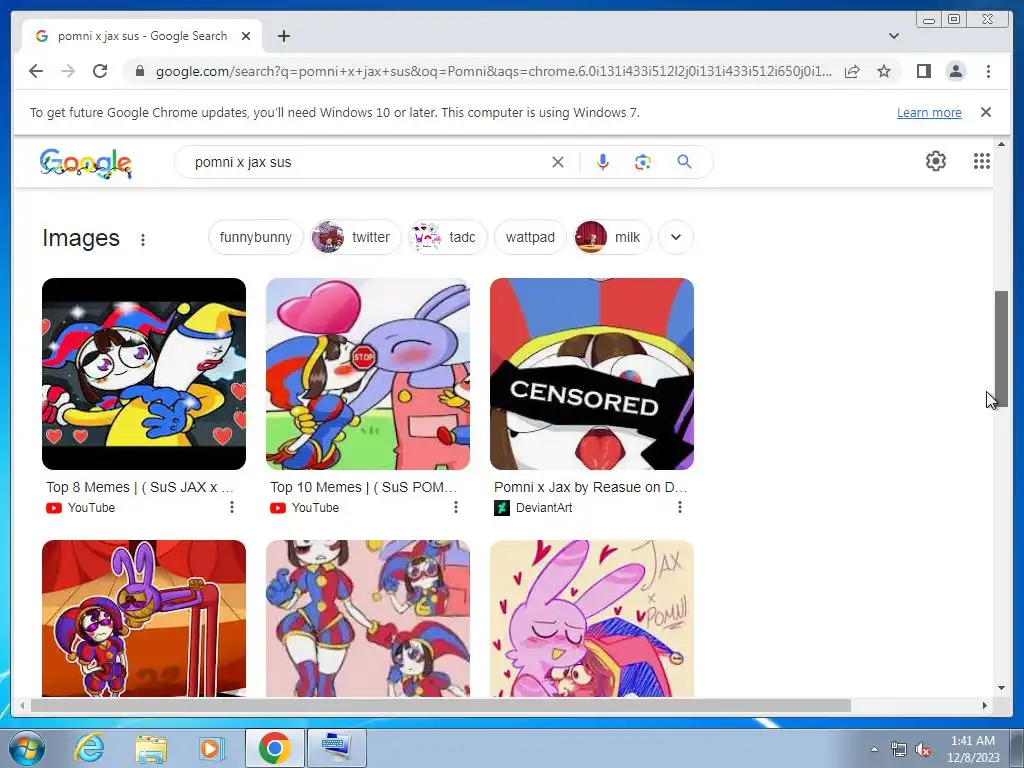
Task: Click the horizontal scroll right arrow
Action: (985, 705)
